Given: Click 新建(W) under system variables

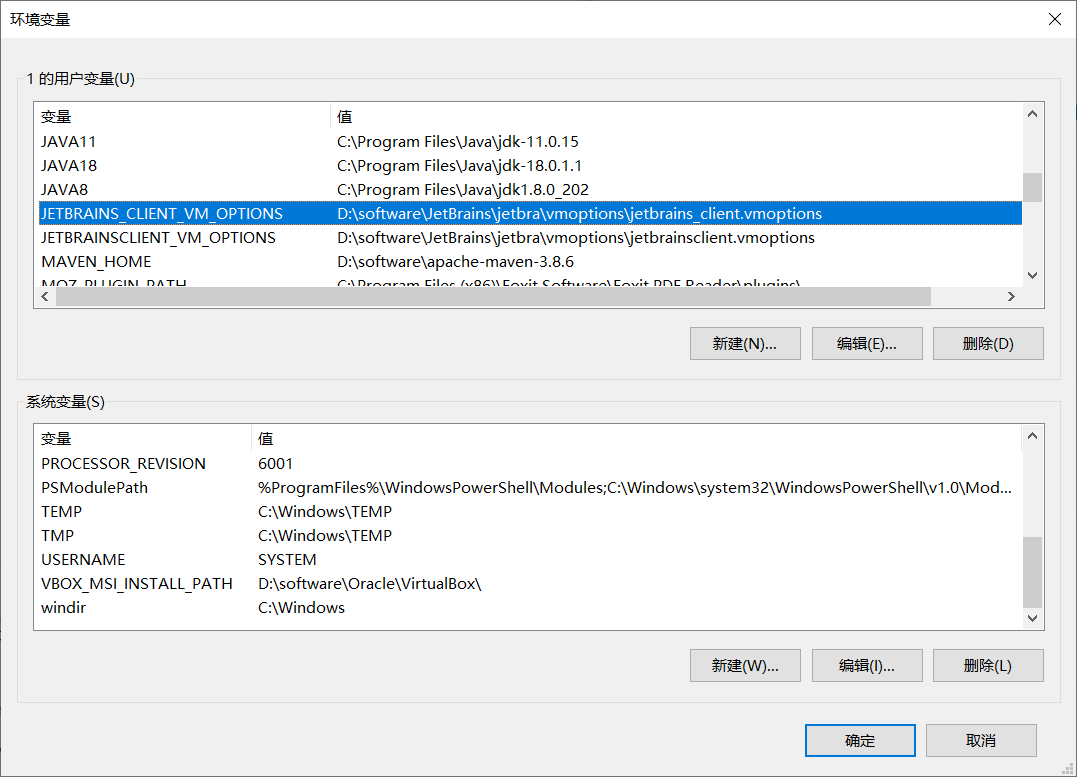Looking at the screenshot, I should [745, 666].
